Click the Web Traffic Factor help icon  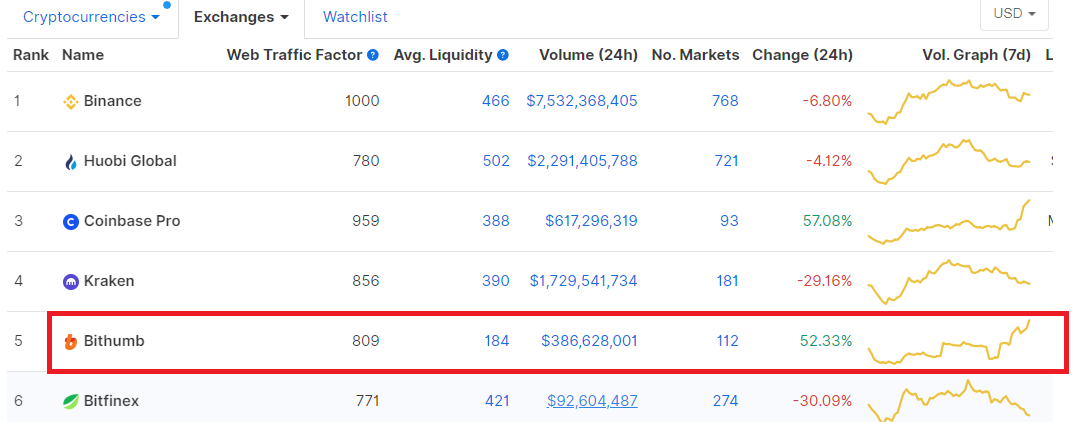(x=373, y=55)
